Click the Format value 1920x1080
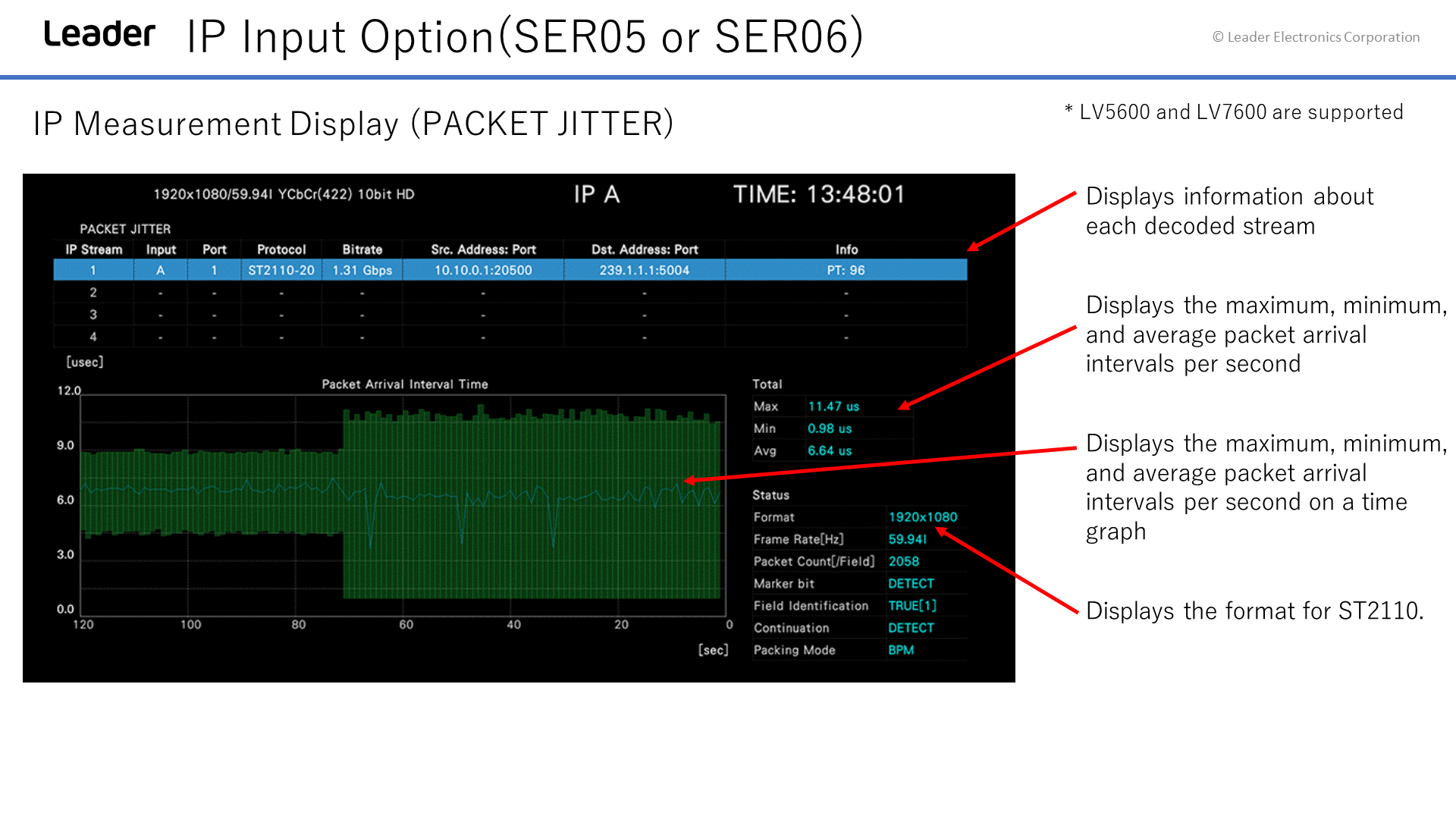Screen dimensions: 1456x819 point(923,517)
